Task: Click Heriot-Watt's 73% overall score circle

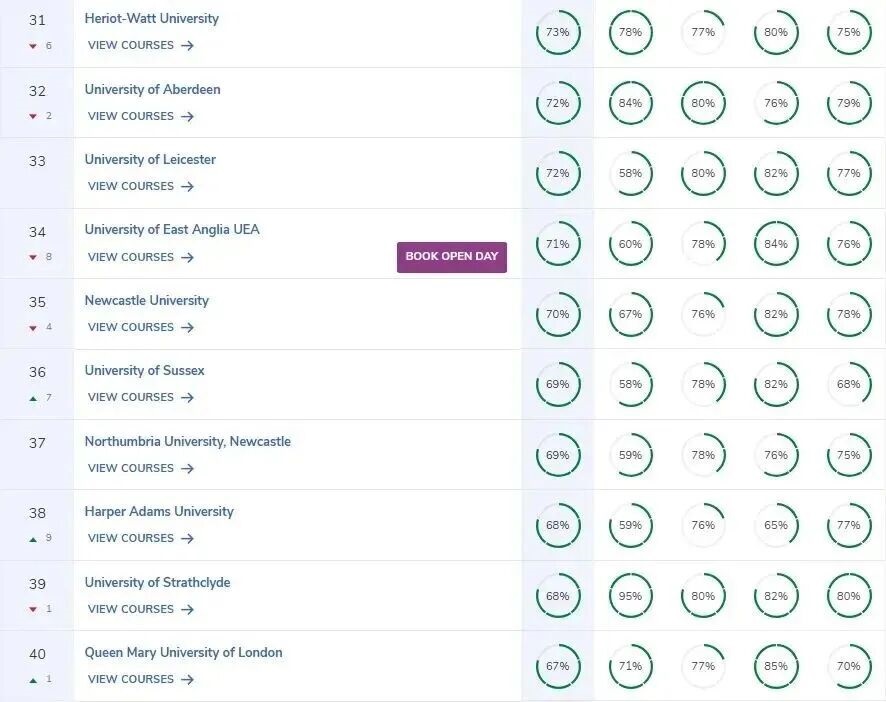Action: click(558, 32)
